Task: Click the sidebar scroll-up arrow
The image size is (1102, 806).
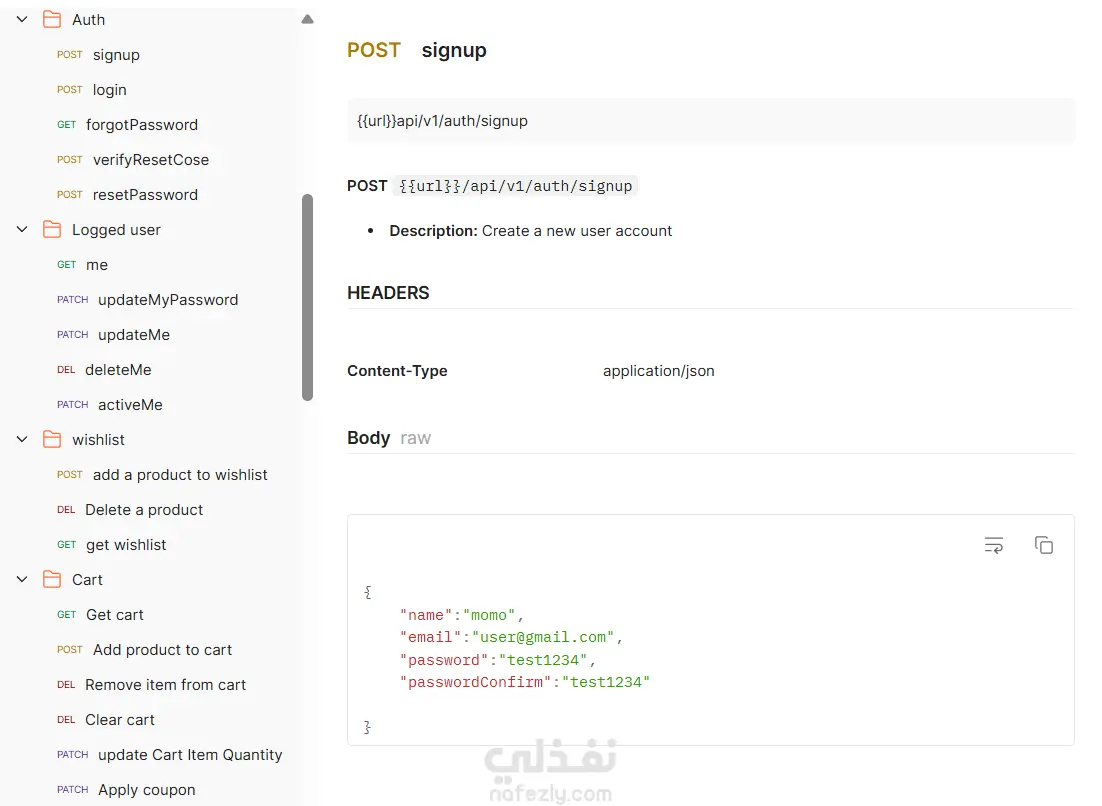Action: pyautogui.click(x=307, y=19)
